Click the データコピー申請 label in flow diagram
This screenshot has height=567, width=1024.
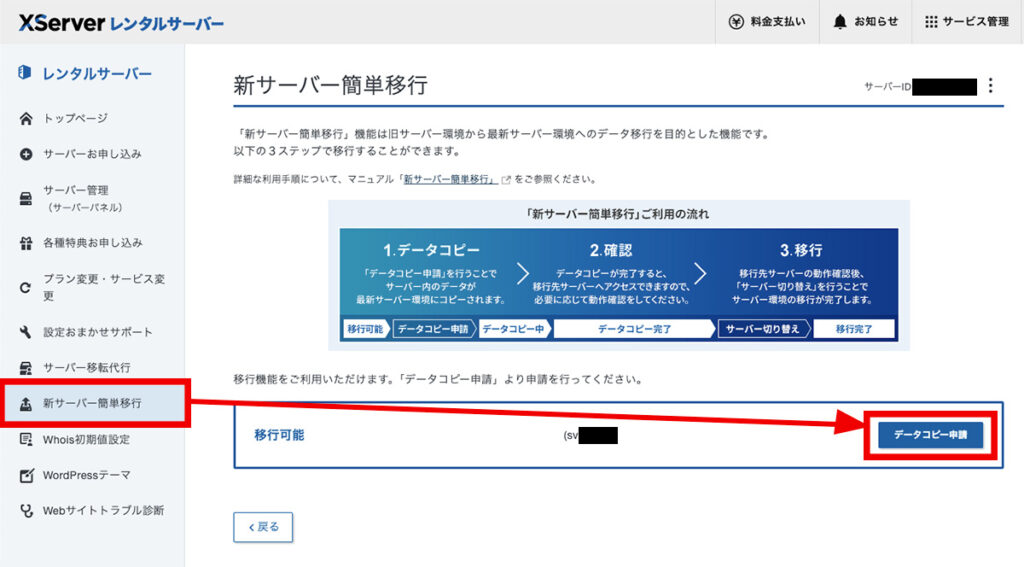point(434,329)
